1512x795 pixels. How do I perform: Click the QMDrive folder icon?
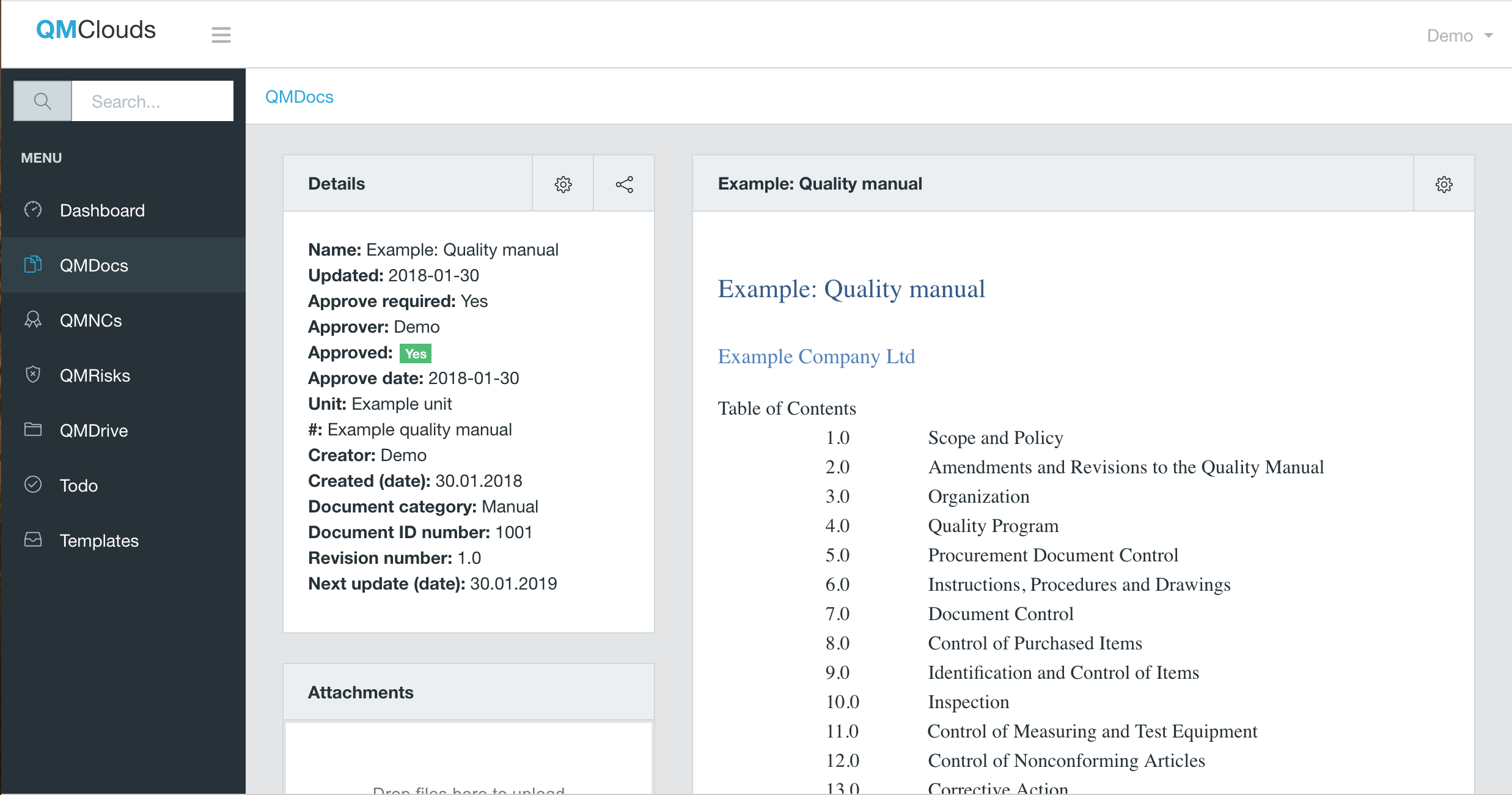pyautogui.click(x=33, y=430)
